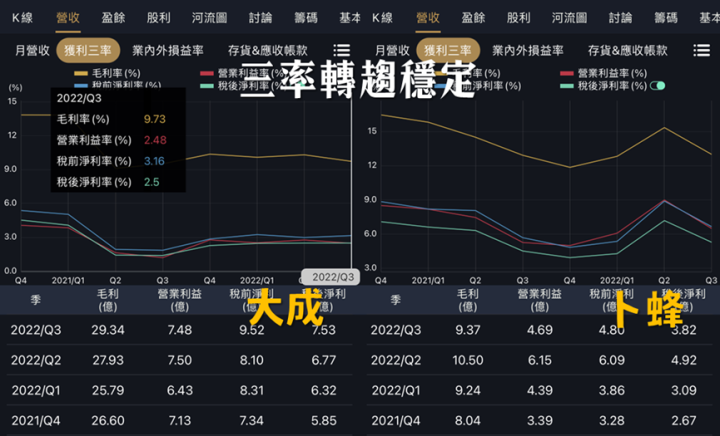The width and height of the screenshot is (720, 436).
Task: Switch to K線 tab in 大成 panel
Action: [22, 18]
